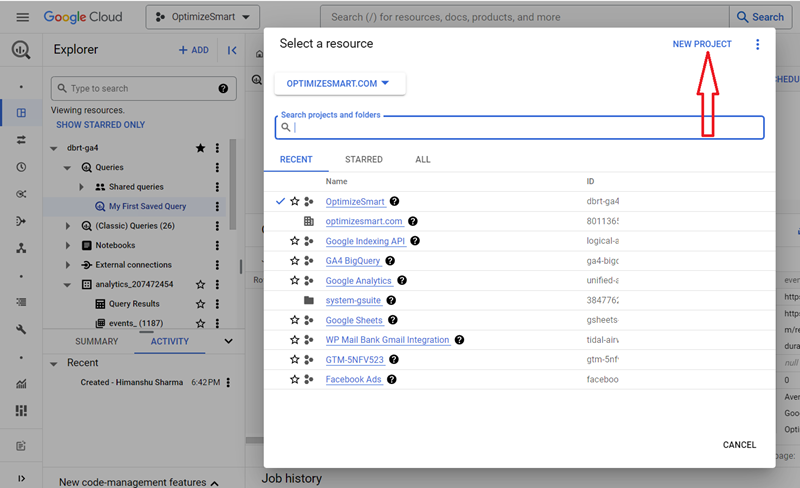This screenshot has width=800, height=488.
Task: Collapse the bottom details panel chevron
Action: (x=228, y=341)
